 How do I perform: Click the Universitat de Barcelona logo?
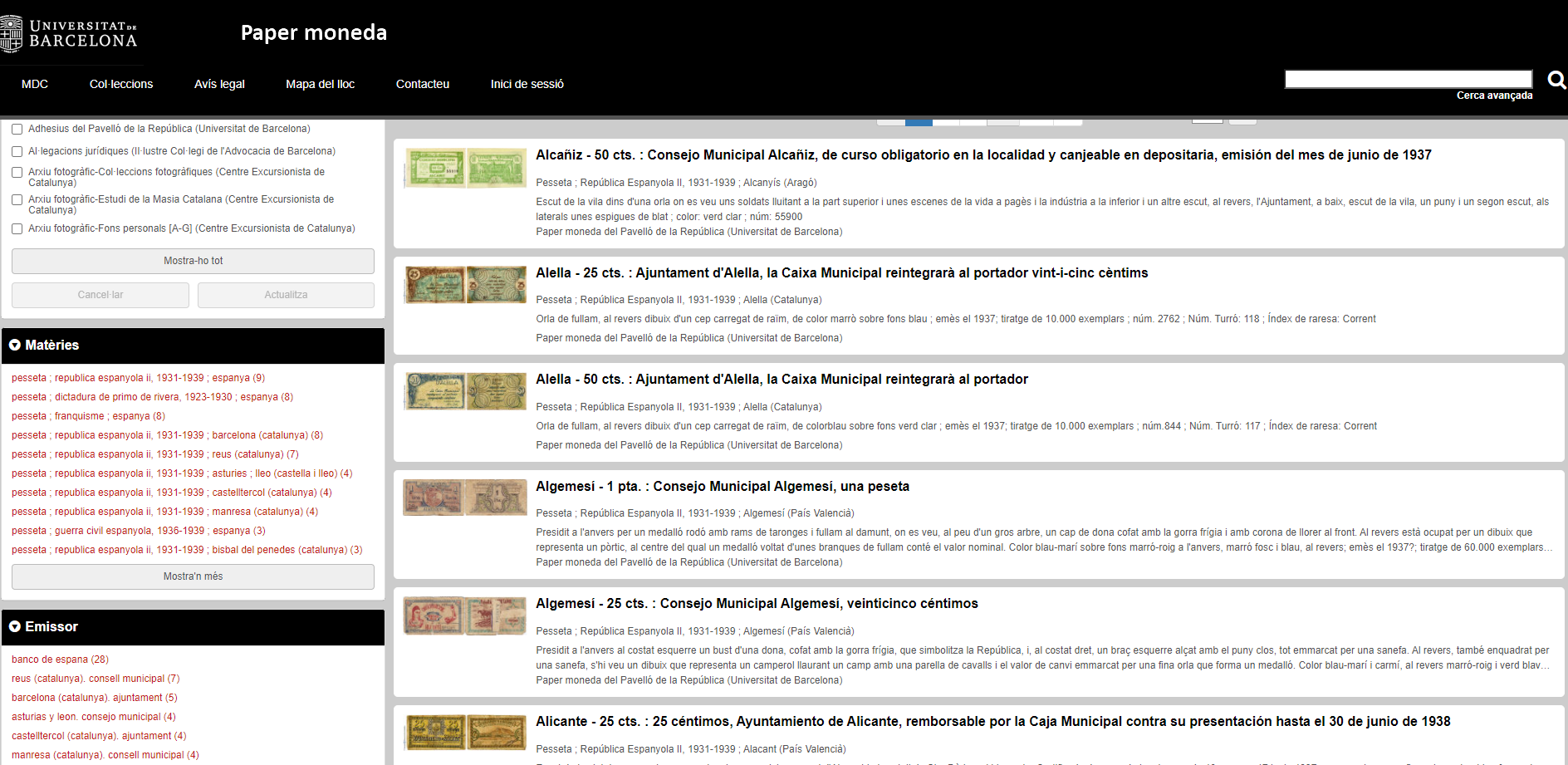(x=70, y=34)
